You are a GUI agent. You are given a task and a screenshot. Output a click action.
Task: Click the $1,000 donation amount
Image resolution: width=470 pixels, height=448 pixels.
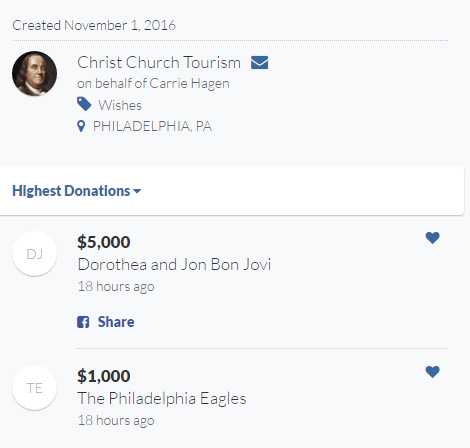pyautogui.click(x=104, y=376)
